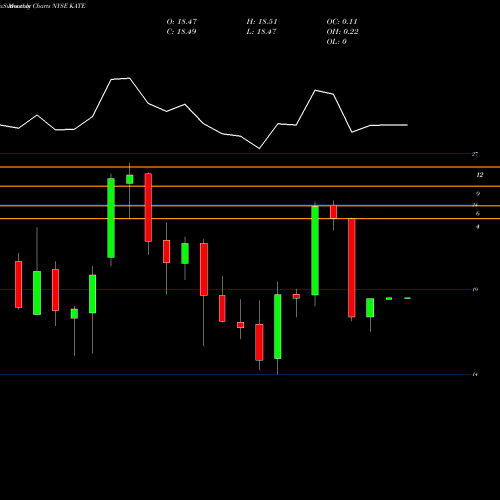Image resolution: width=500 pixels, height=500 pixels.
Task: Click the 'L: 18.47' low value
Action: [261, 32]
